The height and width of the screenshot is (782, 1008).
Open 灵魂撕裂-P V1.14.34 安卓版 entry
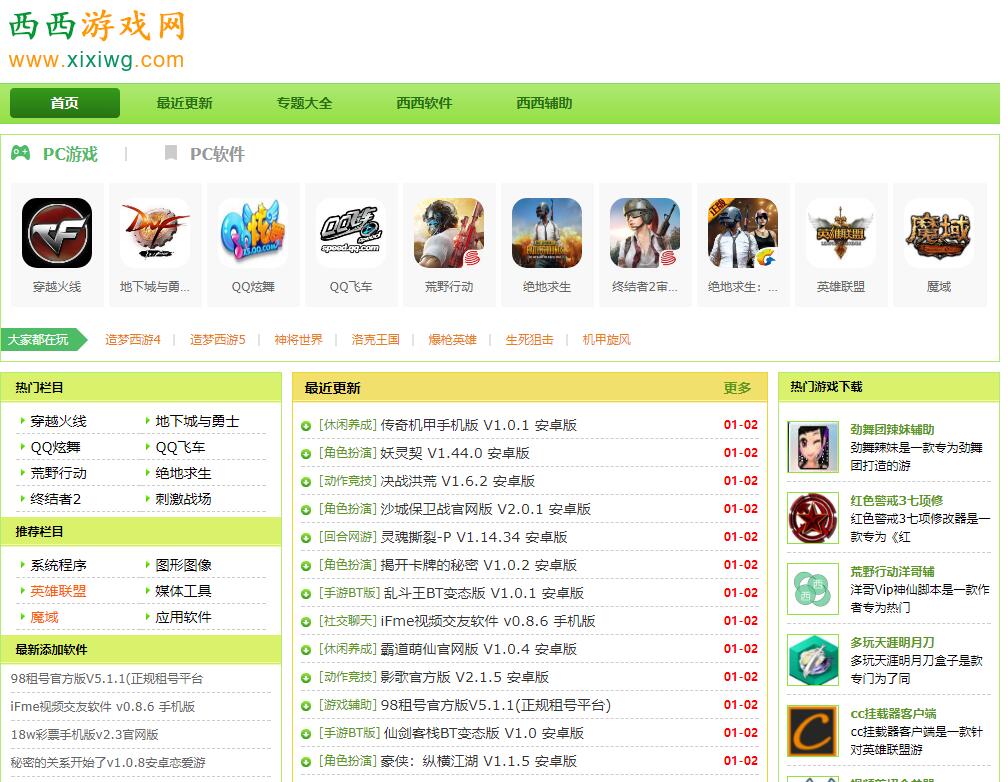(x=474, y=537)
